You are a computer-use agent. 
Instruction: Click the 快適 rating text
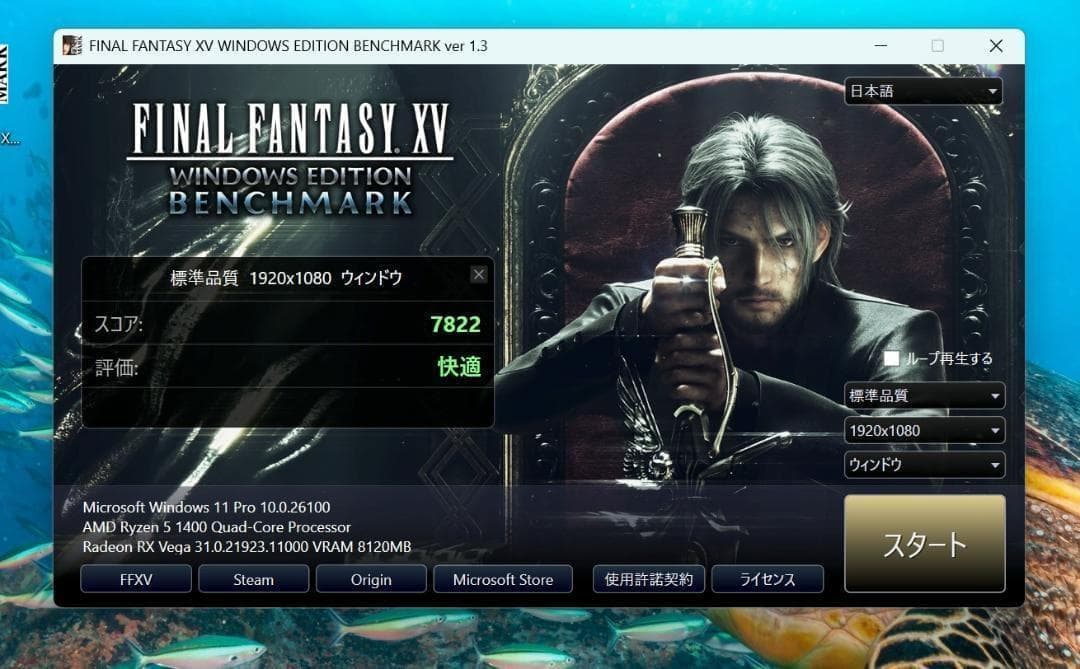(459, 367)
